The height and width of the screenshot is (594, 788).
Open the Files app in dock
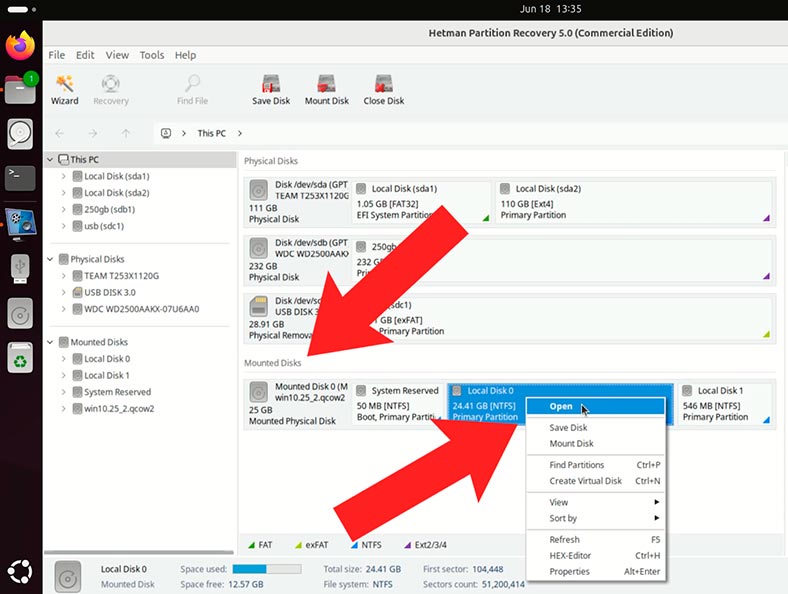20,89
